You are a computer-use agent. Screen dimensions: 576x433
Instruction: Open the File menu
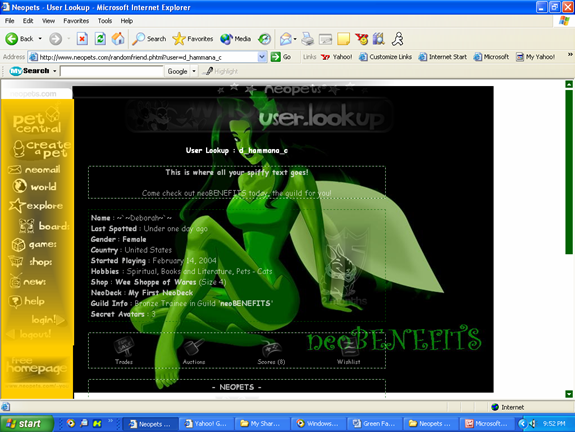[x=10, y=21]
